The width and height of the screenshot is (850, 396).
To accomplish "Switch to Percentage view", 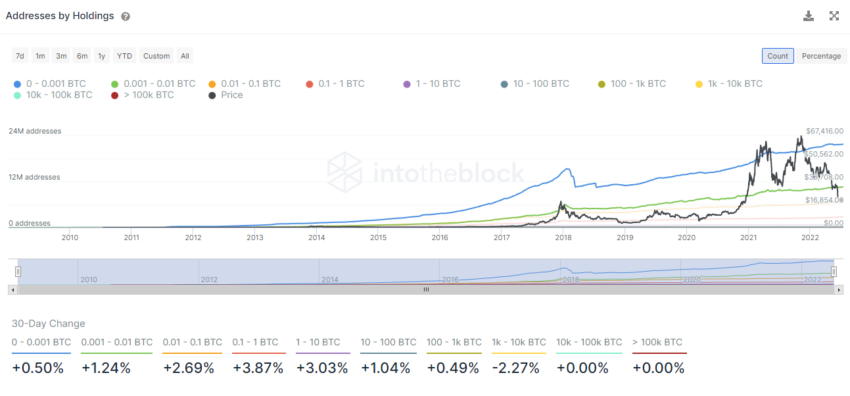I will 821,56.
